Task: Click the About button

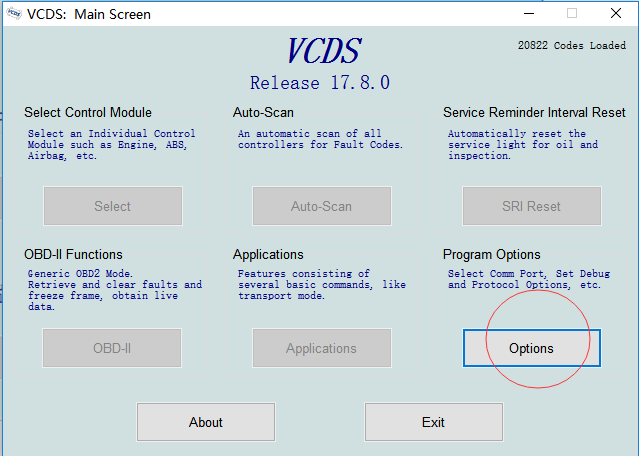Action: click(x=206, y=422)
